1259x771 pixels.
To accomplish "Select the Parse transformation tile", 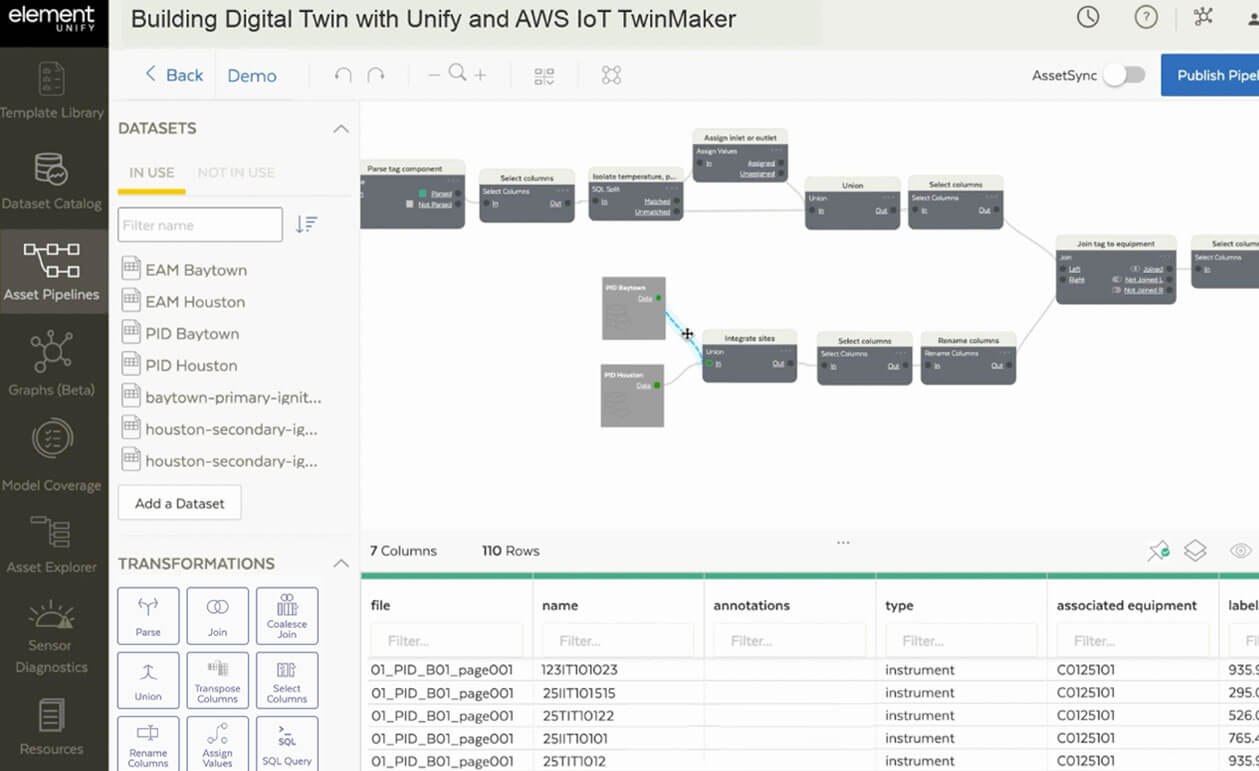I will tap(148, 615).
